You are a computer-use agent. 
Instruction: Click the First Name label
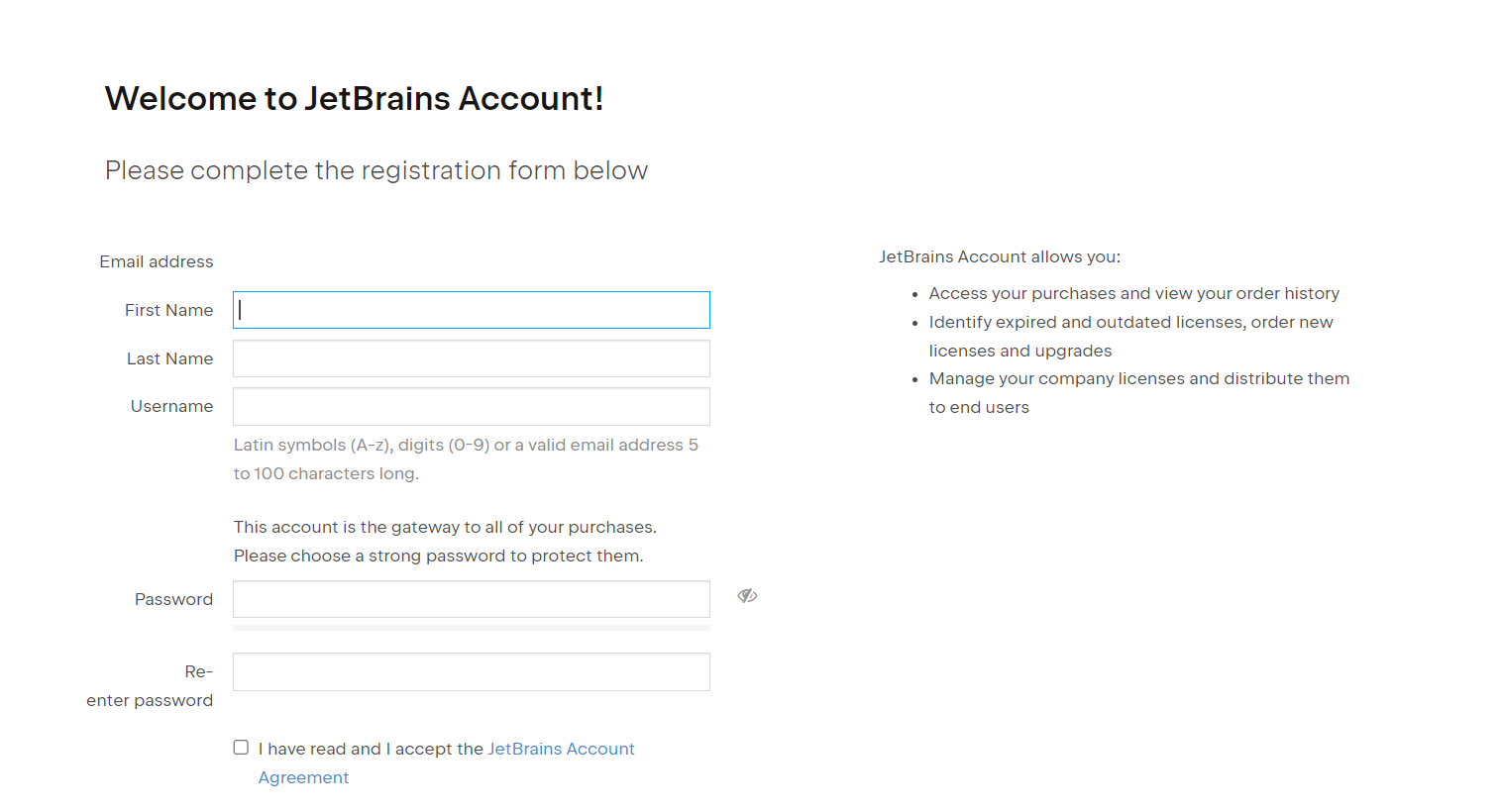click(168, 310)
